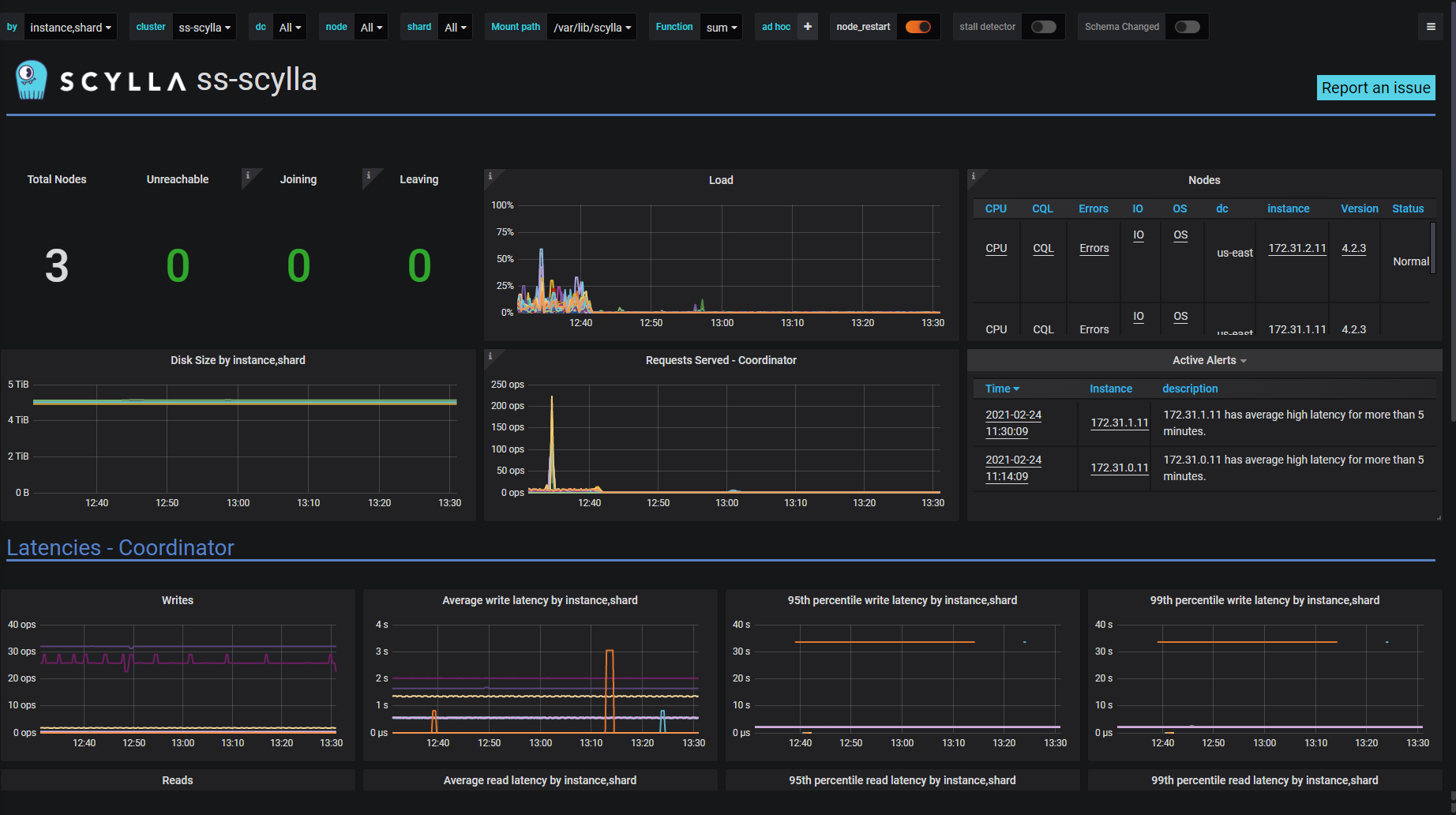1456x815 pixels.
Task: Click the Report an issue button
Action: pyautogui.click(x=1375, y=88)
